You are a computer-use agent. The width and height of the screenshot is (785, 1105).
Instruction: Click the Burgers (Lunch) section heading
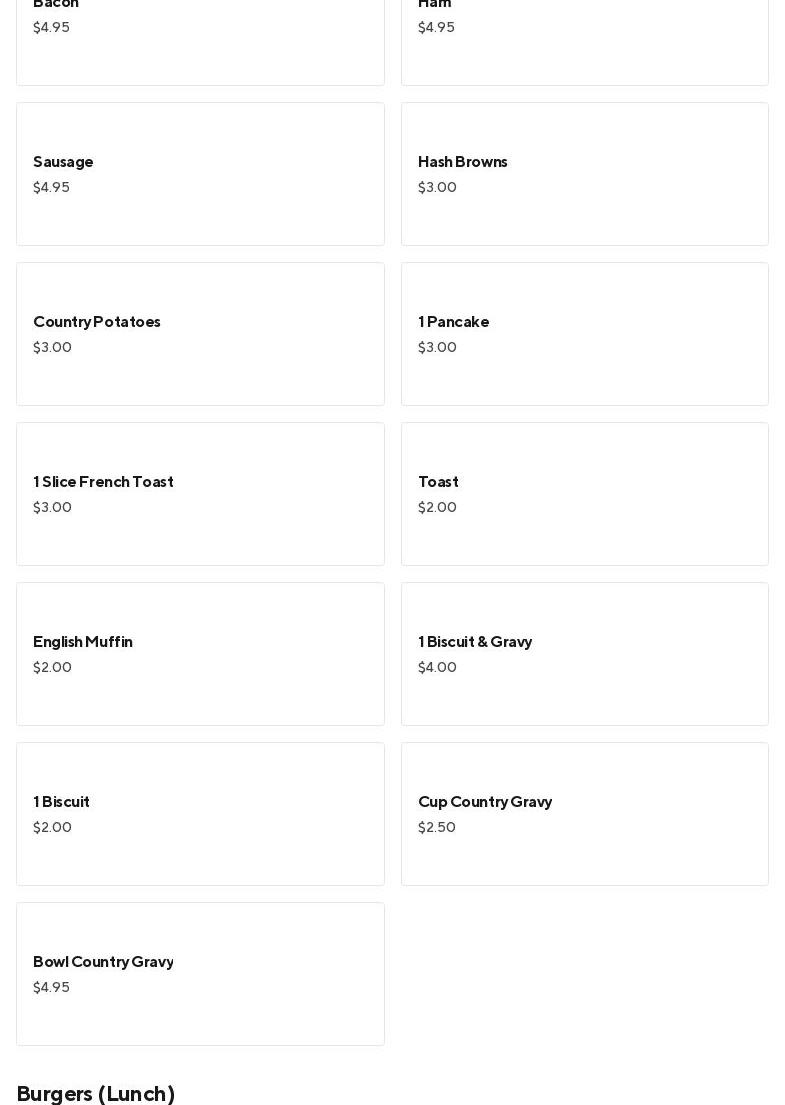click(x=96, y=1093)
